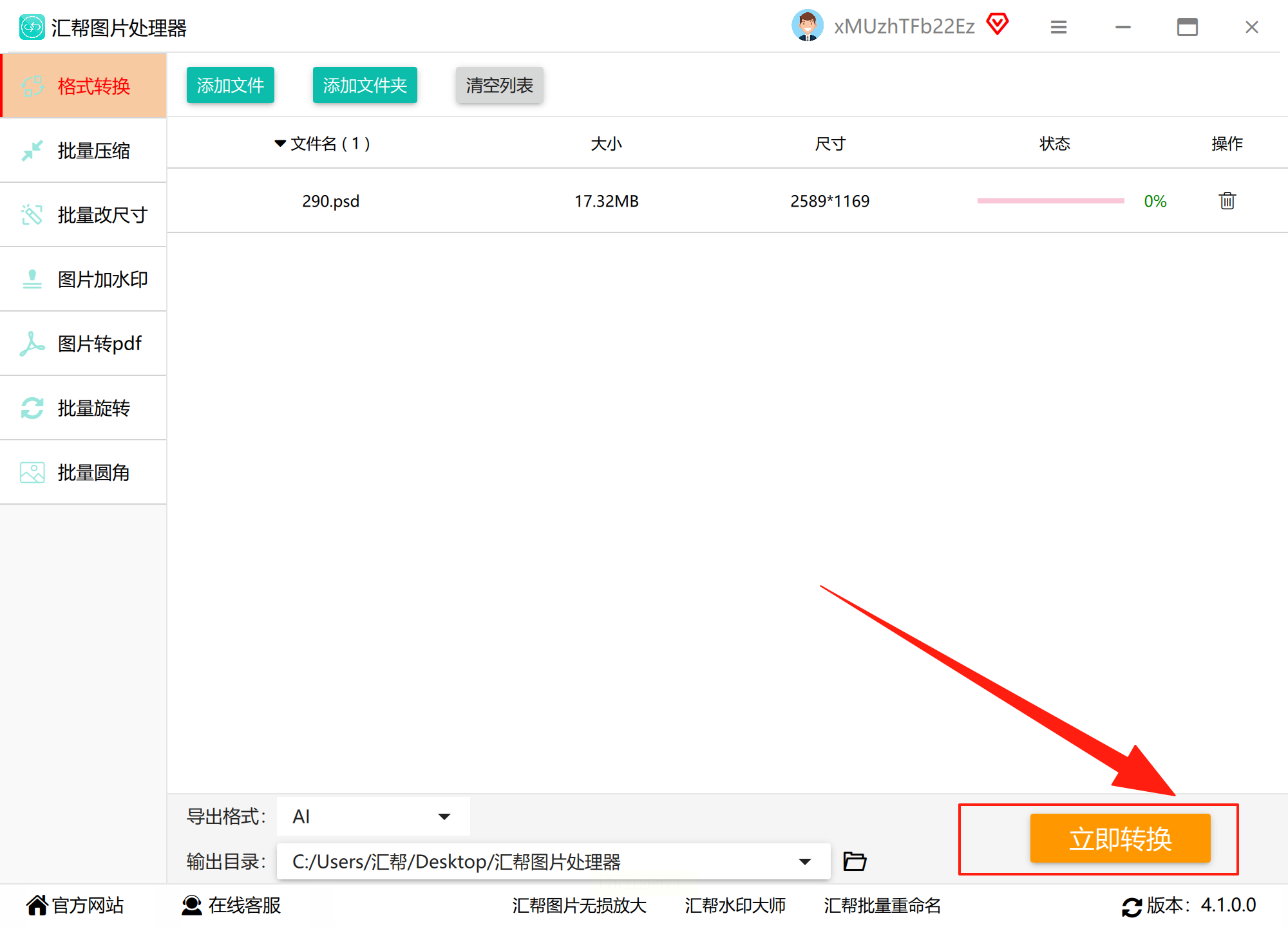1288x927 pixels.
Task: Click the VIP diamond badge icon
Action: pos(998,25)
